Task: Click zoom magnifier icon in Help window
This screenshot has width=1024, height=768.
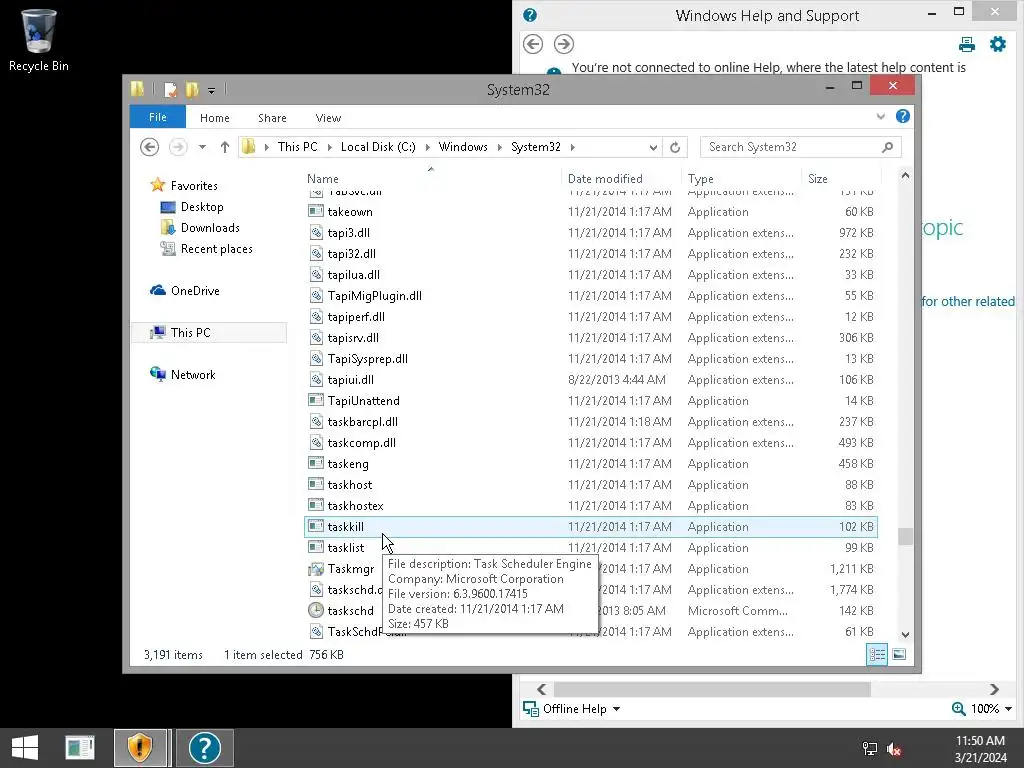Action: (958, 709)
